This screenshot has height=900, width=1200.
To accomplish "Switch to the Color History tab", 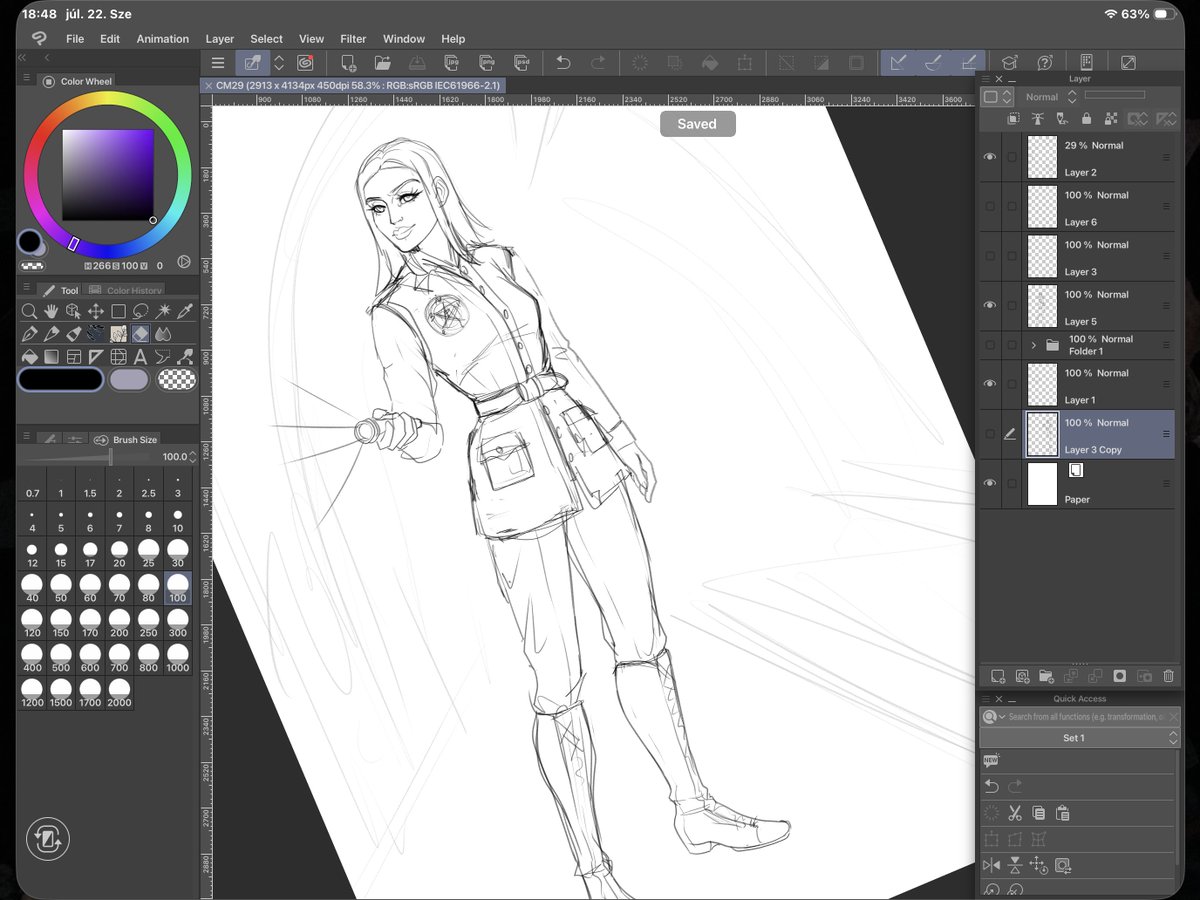I will 126,291.
